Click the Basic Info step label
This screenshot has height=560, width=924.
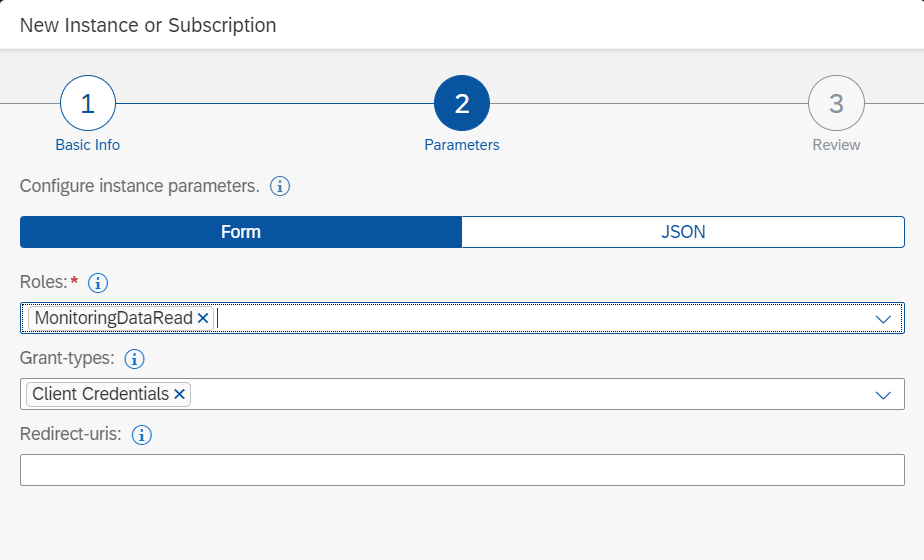pyautogui.click(x=88, y=145)
